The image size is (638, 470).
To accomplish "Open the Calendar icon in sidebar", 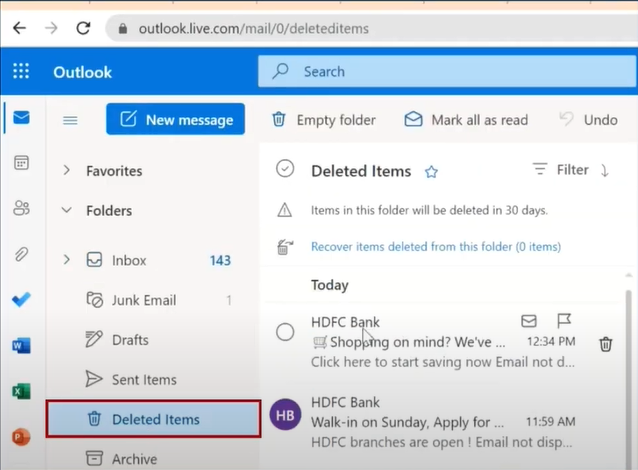I will [x=21, y=163].
